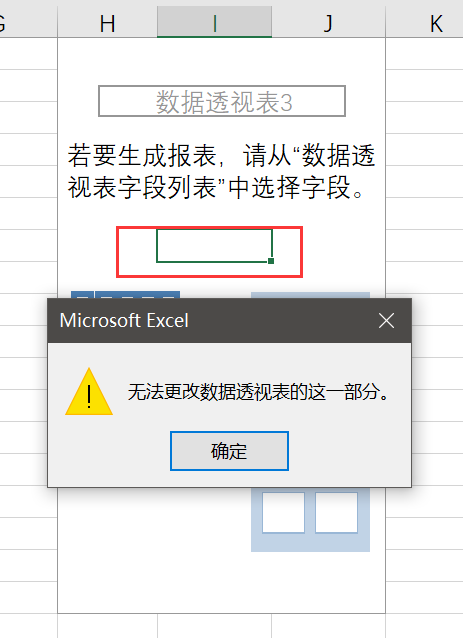Click the yellow warning icon
463x638 pixels.
pyautogui.click(x=89, y=392)
